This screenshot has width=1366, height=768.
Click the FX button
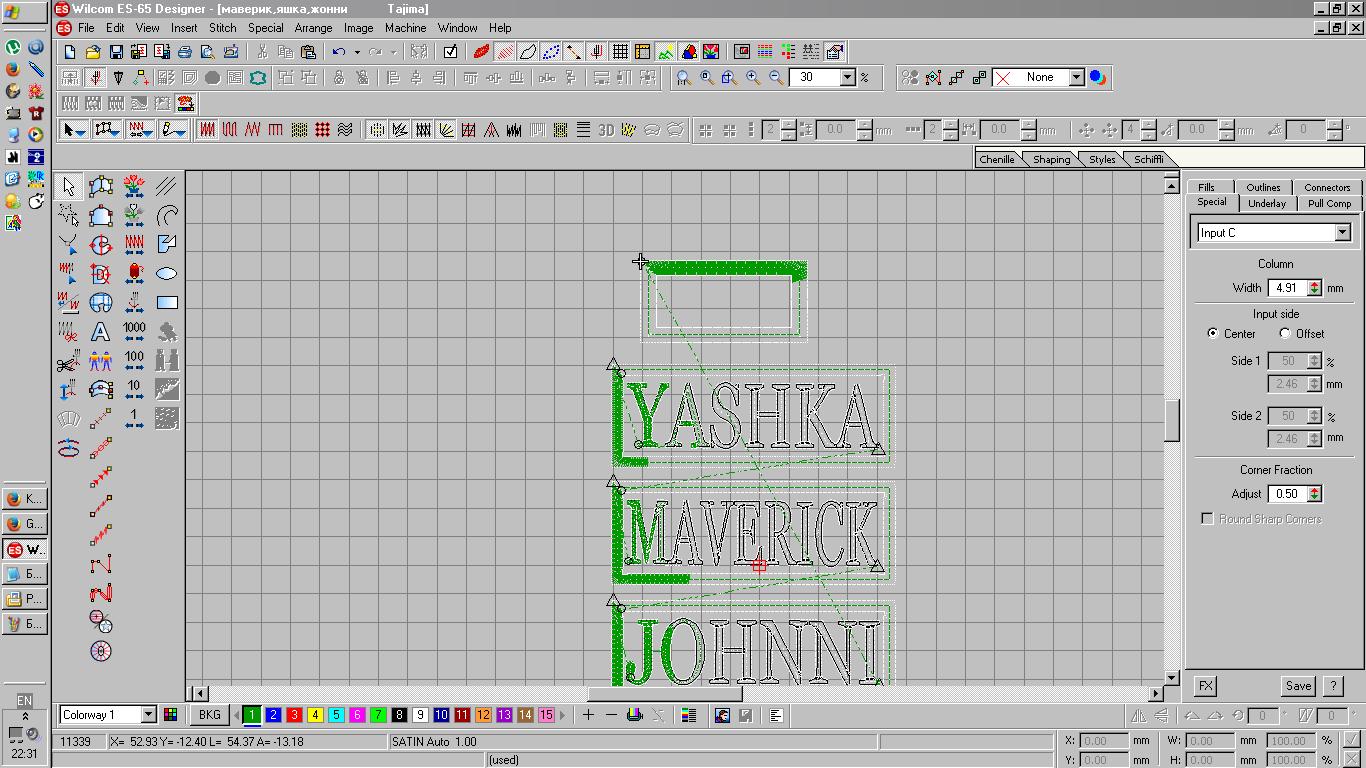[x=1206, y=686]
